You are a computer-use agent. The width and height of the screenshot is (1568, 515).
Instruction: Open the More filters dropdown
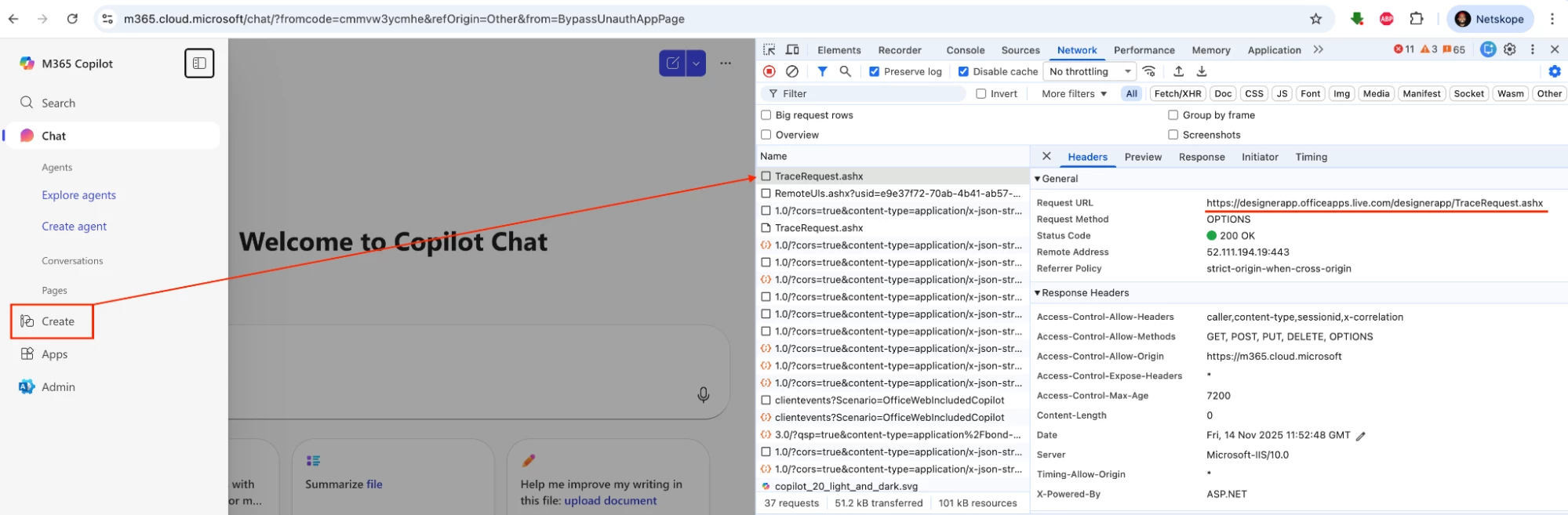point(1074,93)
